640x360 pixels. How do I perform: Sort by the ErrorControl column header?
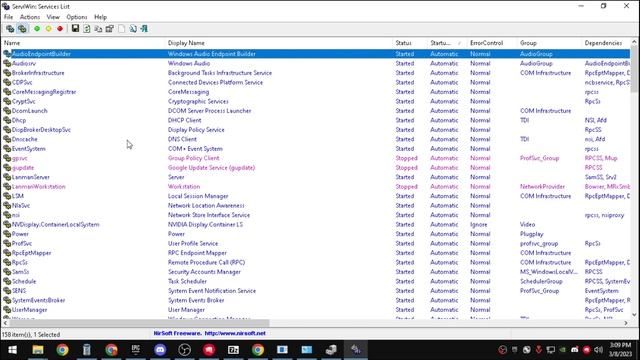[491, 43]
